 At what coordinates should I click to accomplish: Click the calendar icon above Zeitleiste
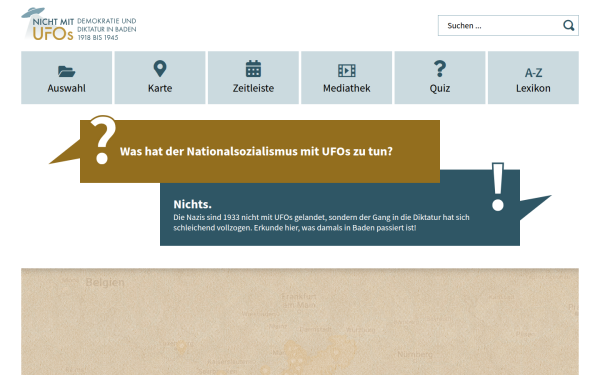pyautogui.click(x=253, y=69)
